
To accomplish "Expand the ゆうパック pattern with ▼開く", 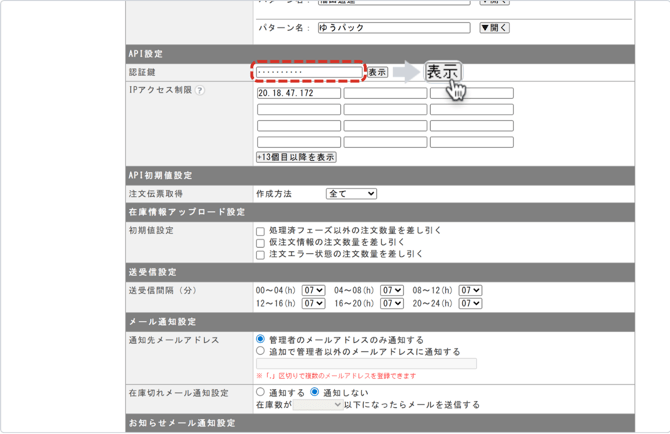I will click(x=494, y=28).
